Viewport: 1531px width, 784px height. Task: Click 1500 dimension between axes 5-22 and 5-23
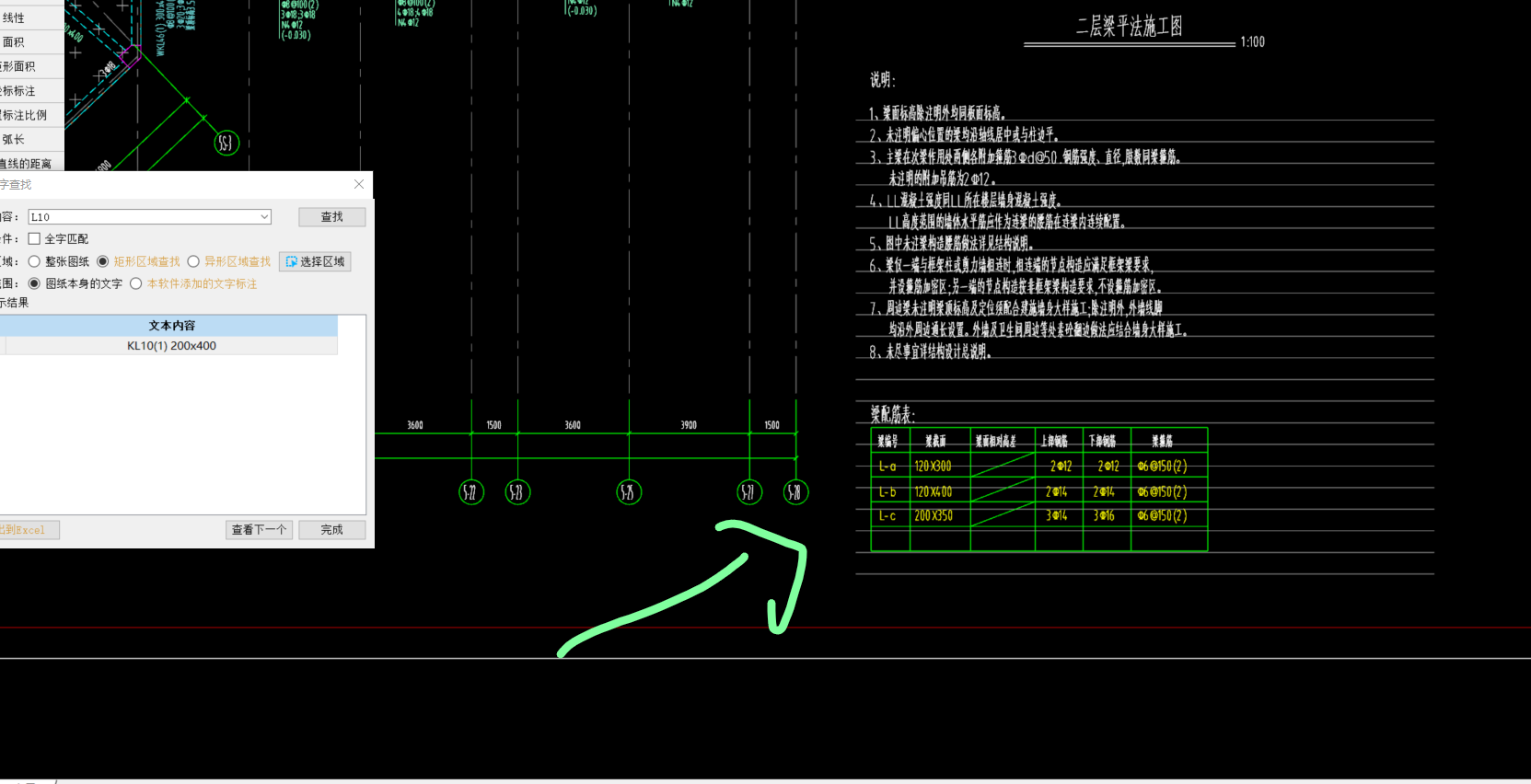pyautogui.click(x=494, y=425)
